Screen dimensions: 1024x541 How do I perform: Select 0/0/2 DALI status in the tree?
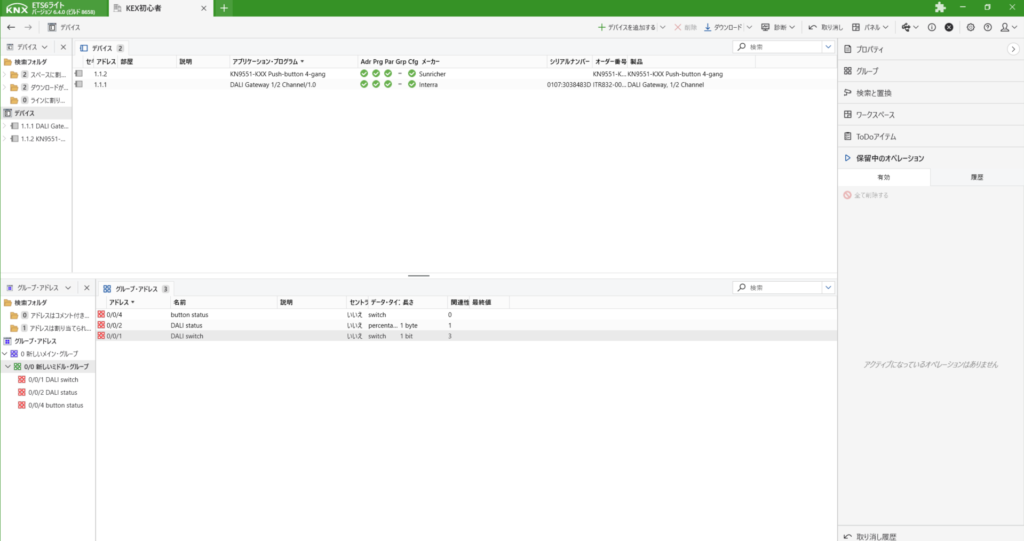55,392
